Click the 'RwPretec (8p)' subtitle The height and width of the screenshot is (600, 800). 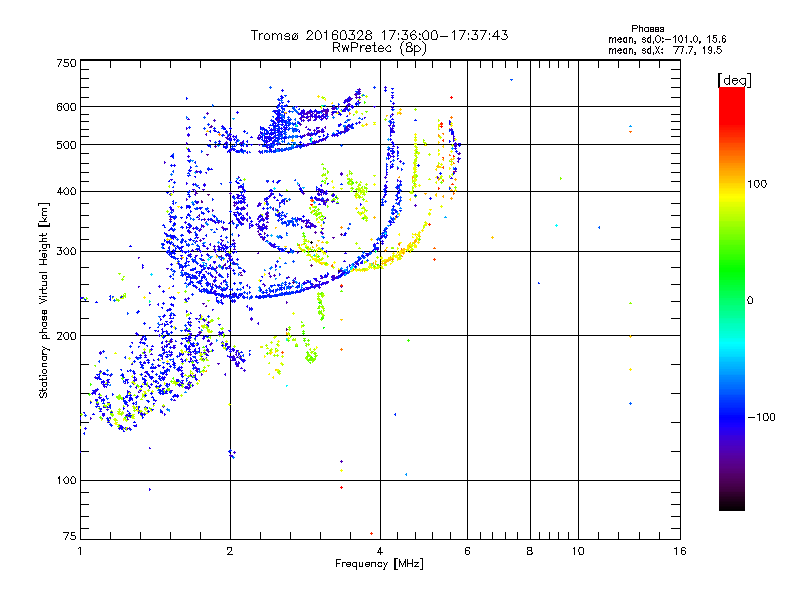tap(379, 48)
